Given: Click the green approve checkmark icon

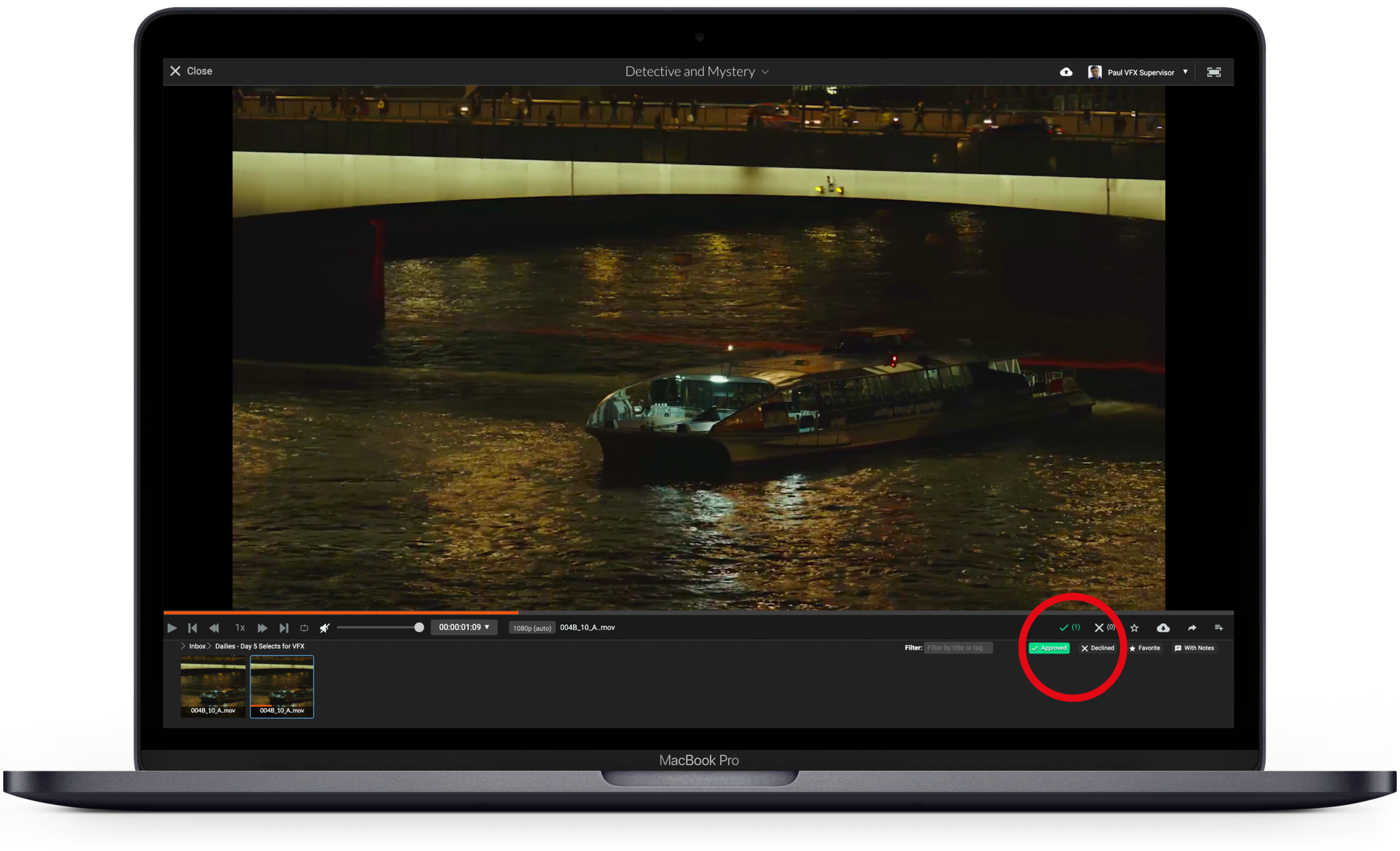Looking at the screenshot, I should [x=1064, y=628].
